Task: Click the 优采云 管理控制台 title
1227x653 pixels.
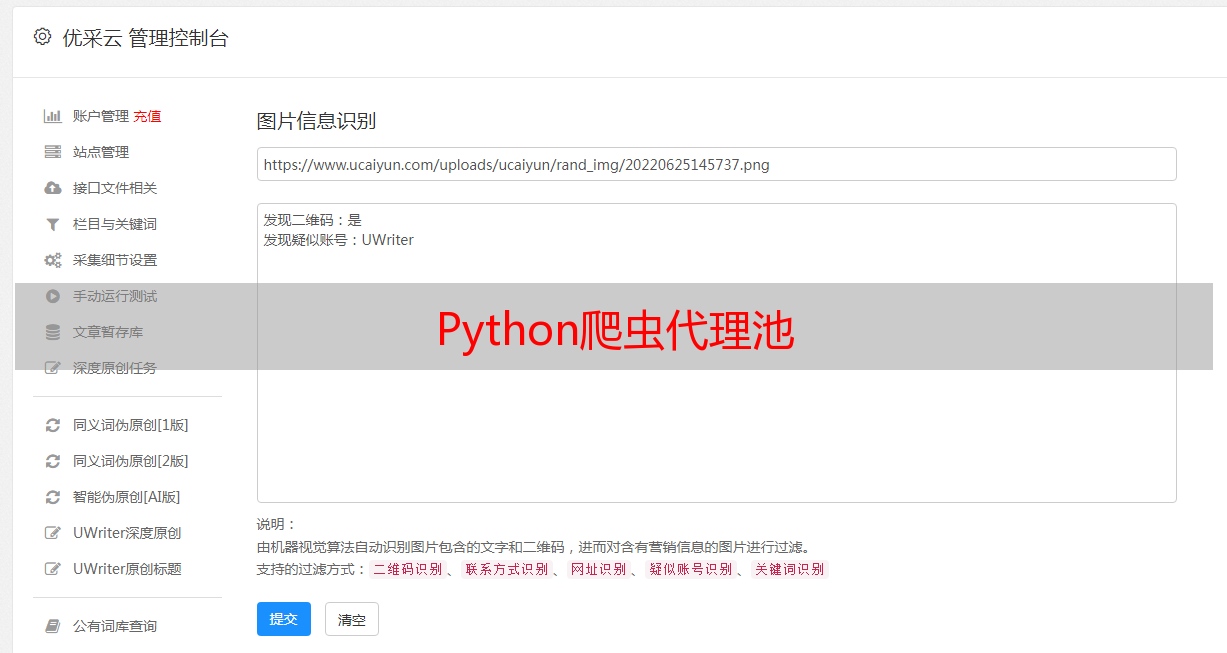Action: [x=145, y=38]
